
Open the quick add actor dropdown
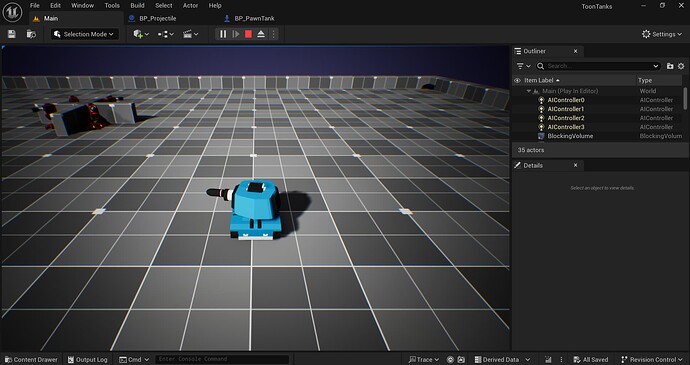pyautogui.click(x=141, y=34)
